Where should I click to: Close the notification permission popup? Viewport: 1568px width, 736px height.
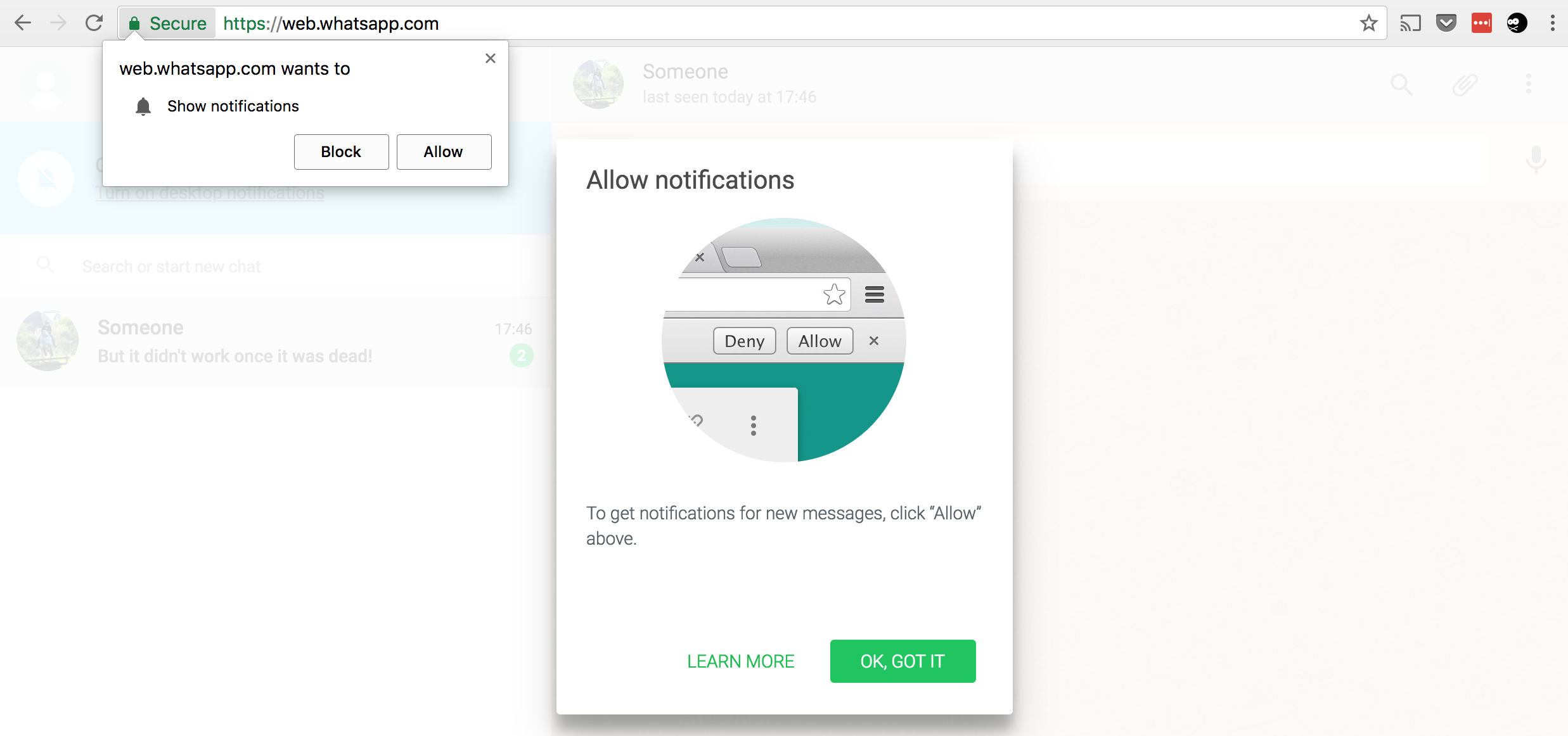(491, 58)
